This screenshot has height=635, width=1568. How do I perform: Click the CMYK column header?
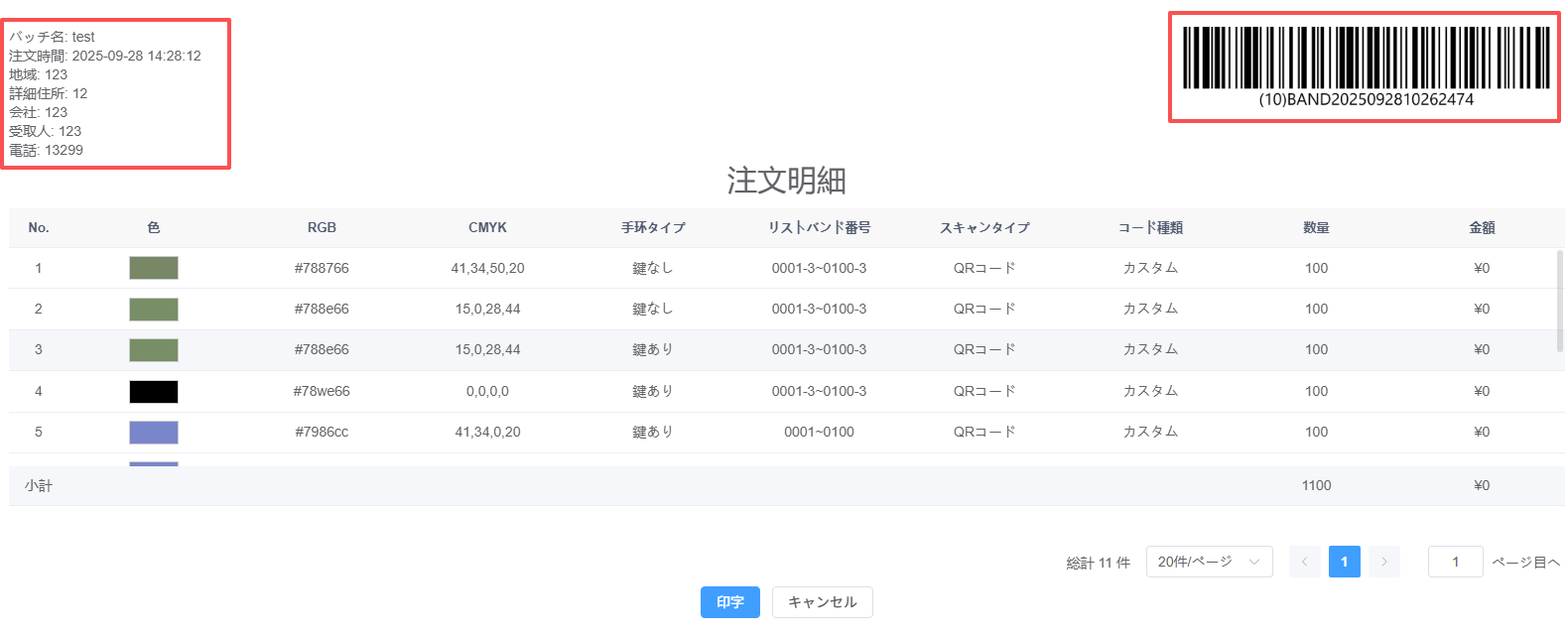click(x=487, y=227)
